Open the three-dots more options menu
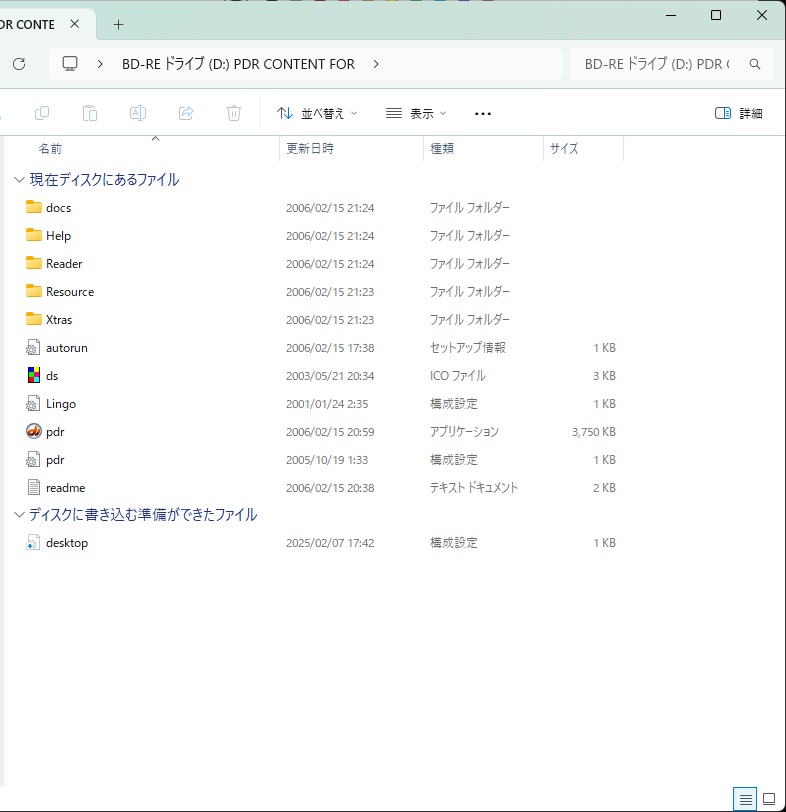The height and width of the screenshot is (812, 786). coord(483,113)
